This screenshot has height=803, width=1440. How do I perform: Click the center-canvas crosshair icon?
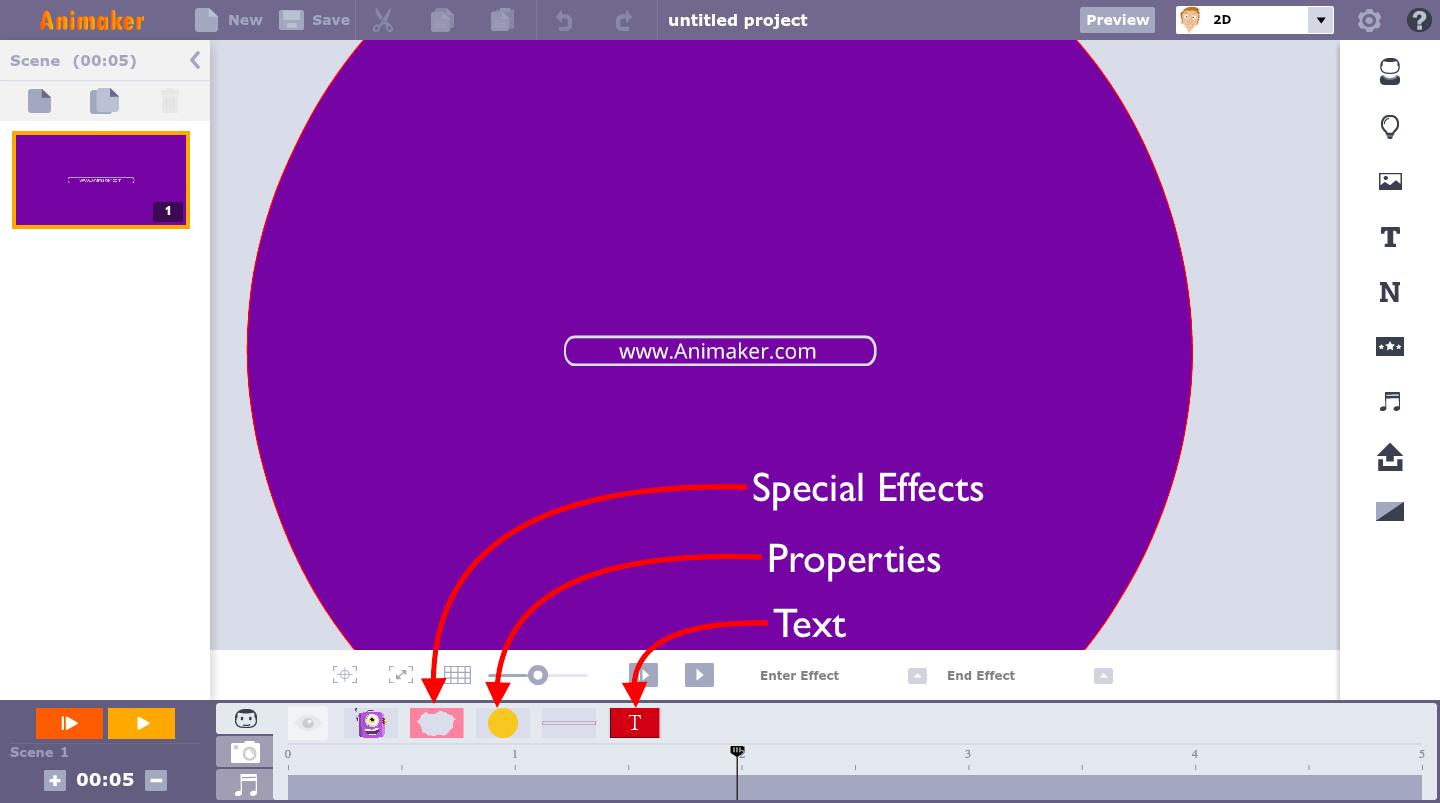[345, 675]
